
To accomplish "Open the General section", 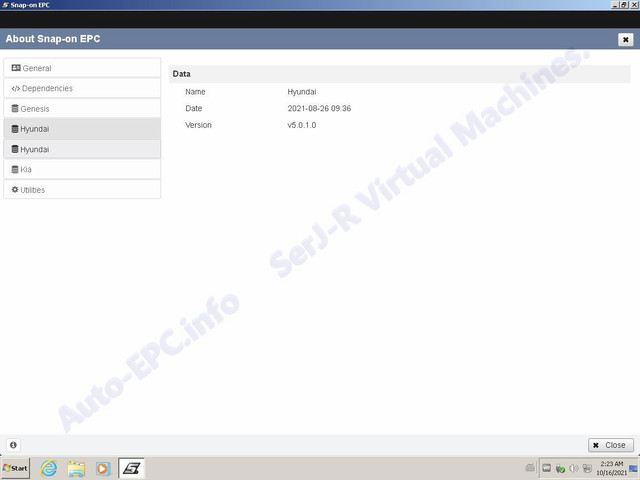I will 82,68.
